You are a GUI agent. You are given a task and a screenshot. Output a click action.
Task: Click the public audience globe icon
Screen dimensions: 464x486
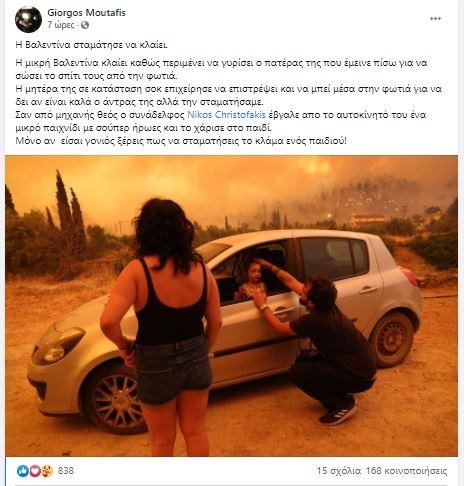(x=85, y=25)
